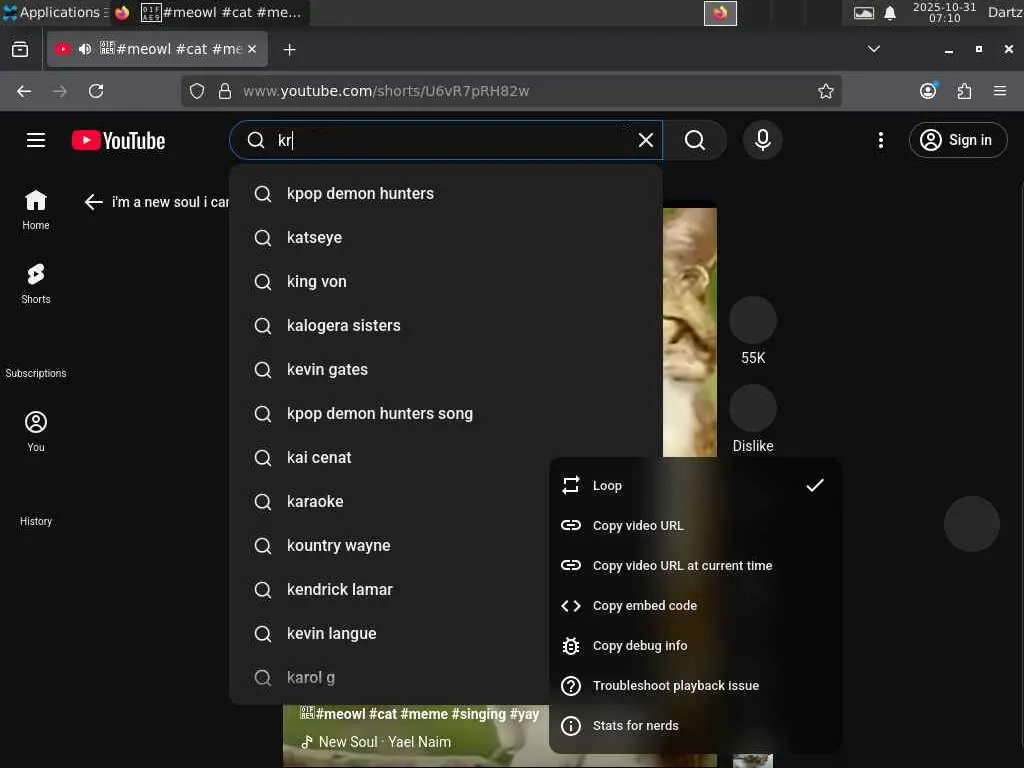Image resolution: width=1024 pixels, height=768 pixels.
Task: Click the Firefox #meowl taskbar window button
Action: (209, 12)
